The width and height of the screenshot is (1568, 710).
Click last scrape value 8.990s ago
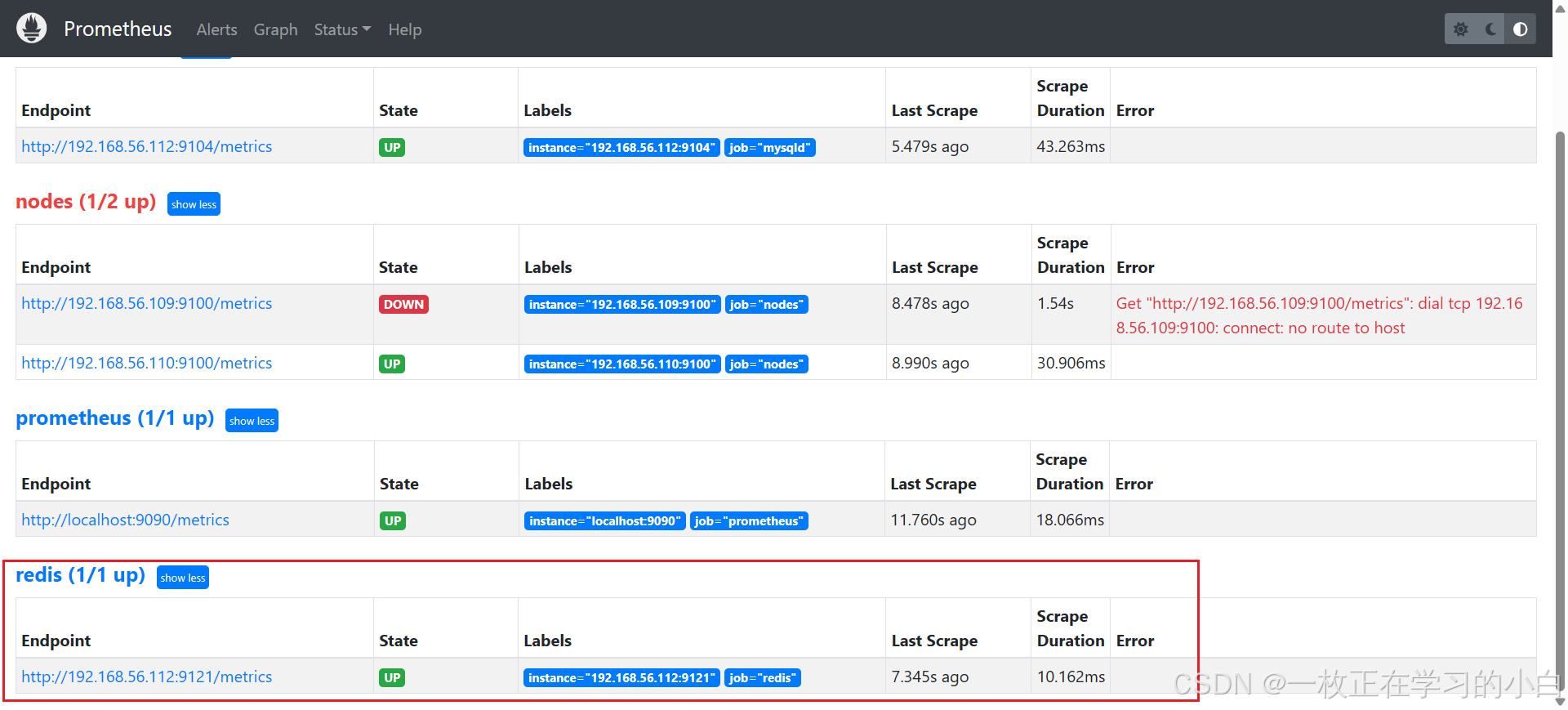(930, 363)
